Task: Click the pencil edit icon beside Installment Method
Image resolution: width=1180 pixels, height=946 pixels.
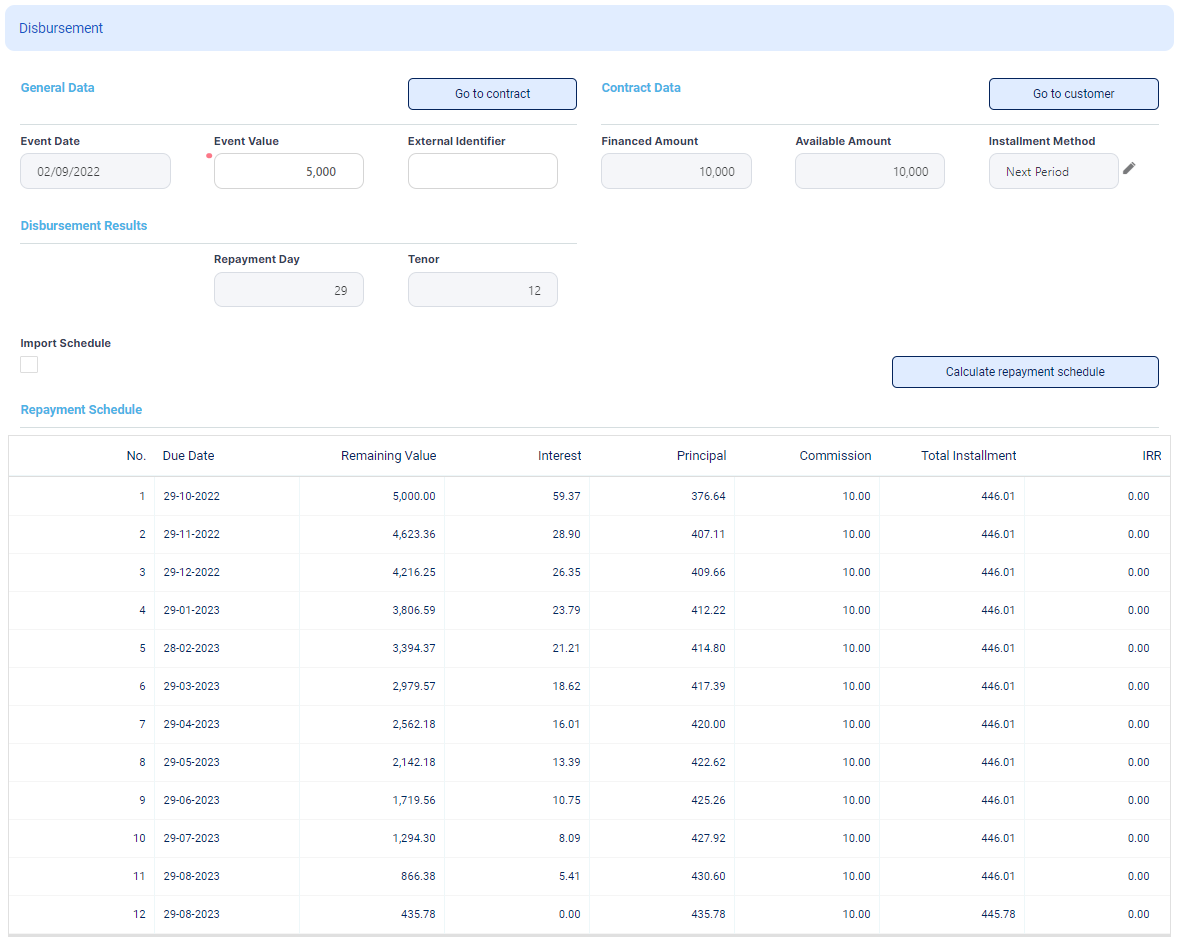Action: pos(1129,169)
